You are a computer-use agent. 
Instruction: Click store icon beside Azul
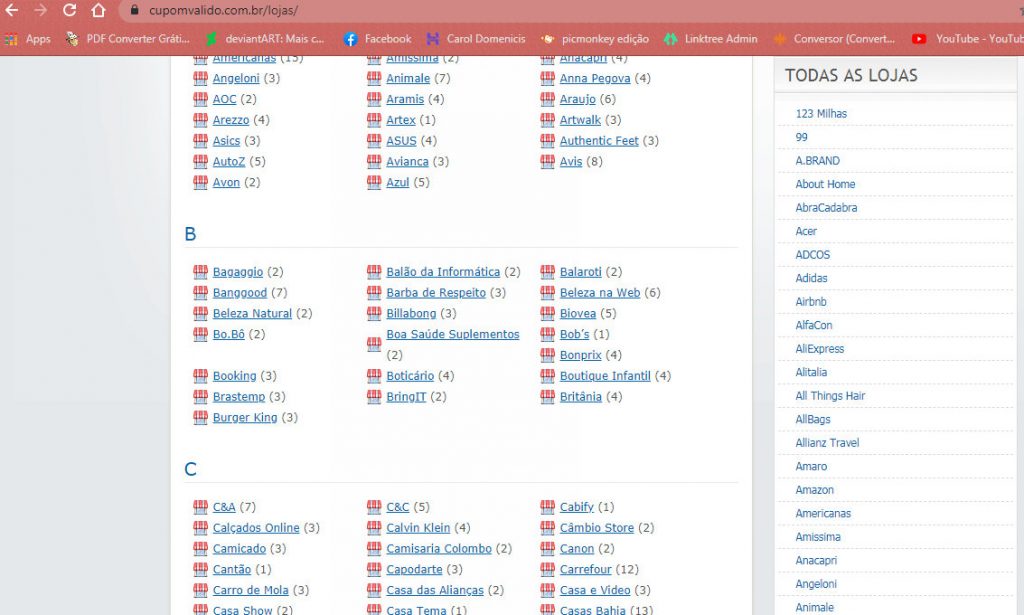click(x=374, y=182)
